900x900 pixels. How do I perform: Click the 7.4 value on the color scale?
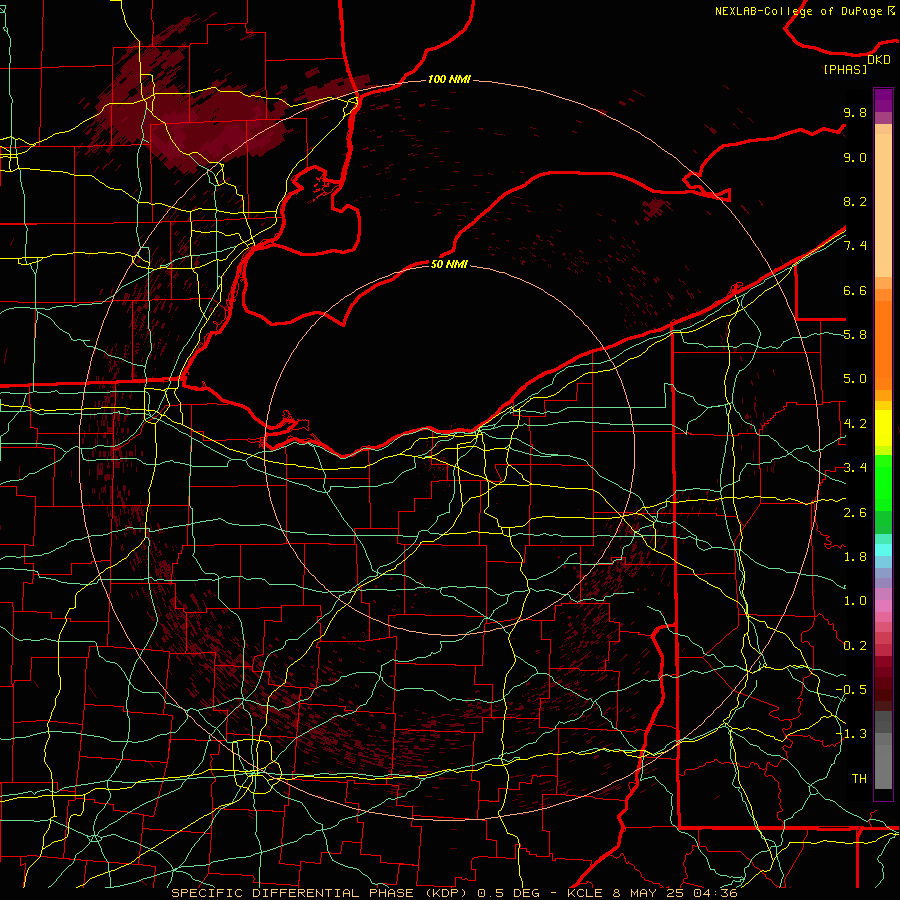[855, 246]
